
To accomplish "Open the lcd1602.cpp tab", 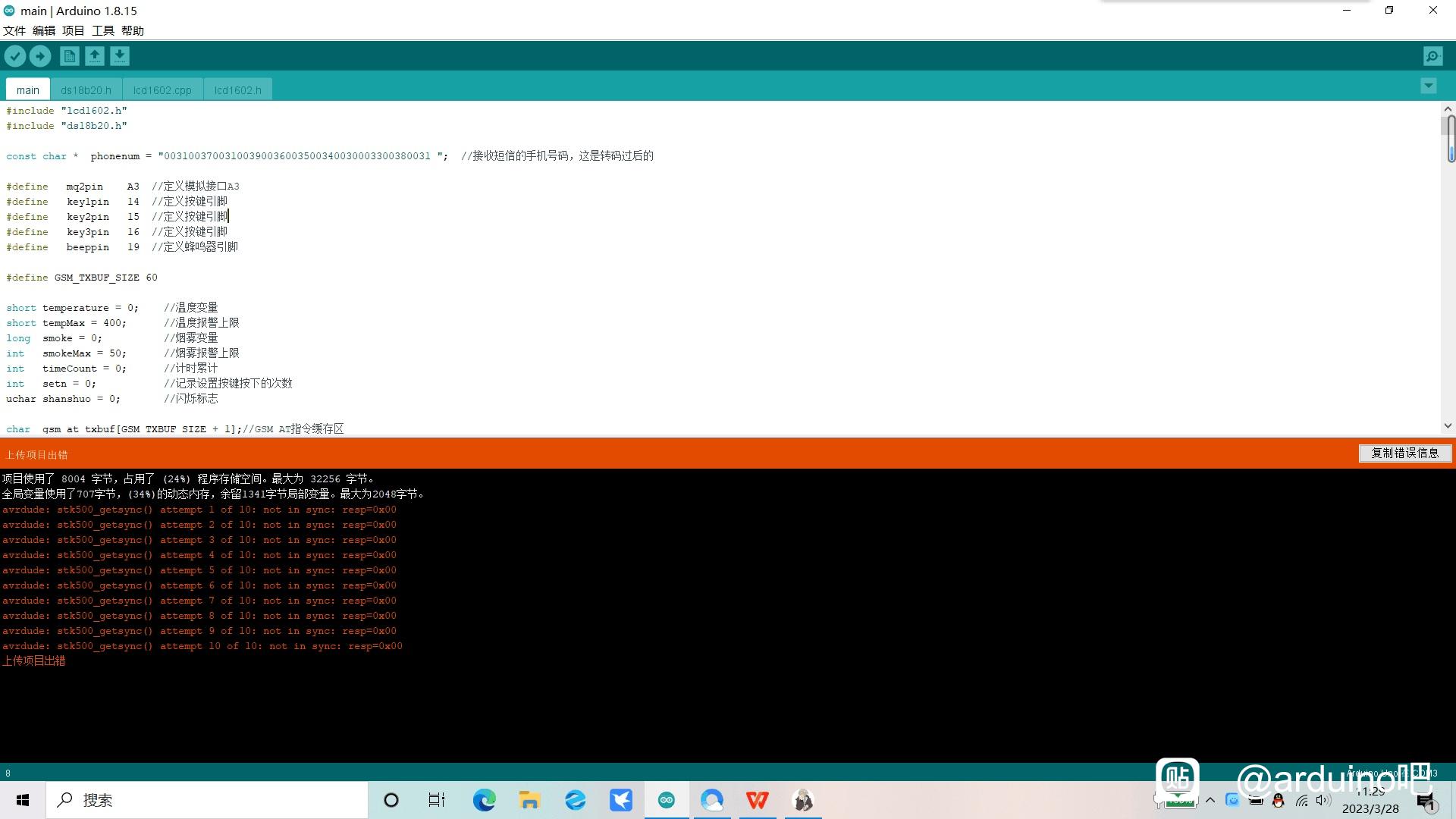I will (x=162, y=89).
